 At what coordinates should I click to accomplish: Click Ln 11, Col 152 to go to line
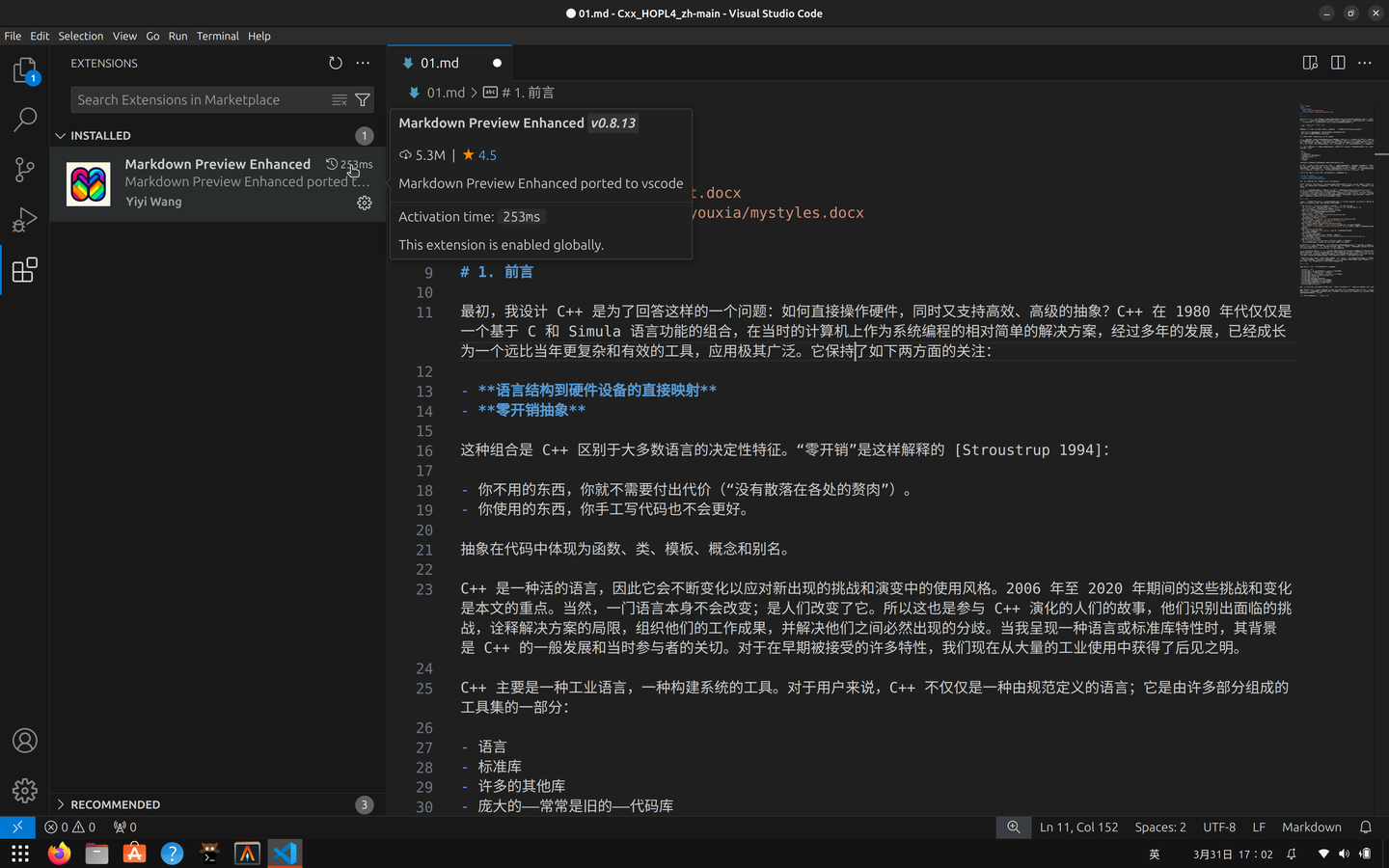(1078, 827)
